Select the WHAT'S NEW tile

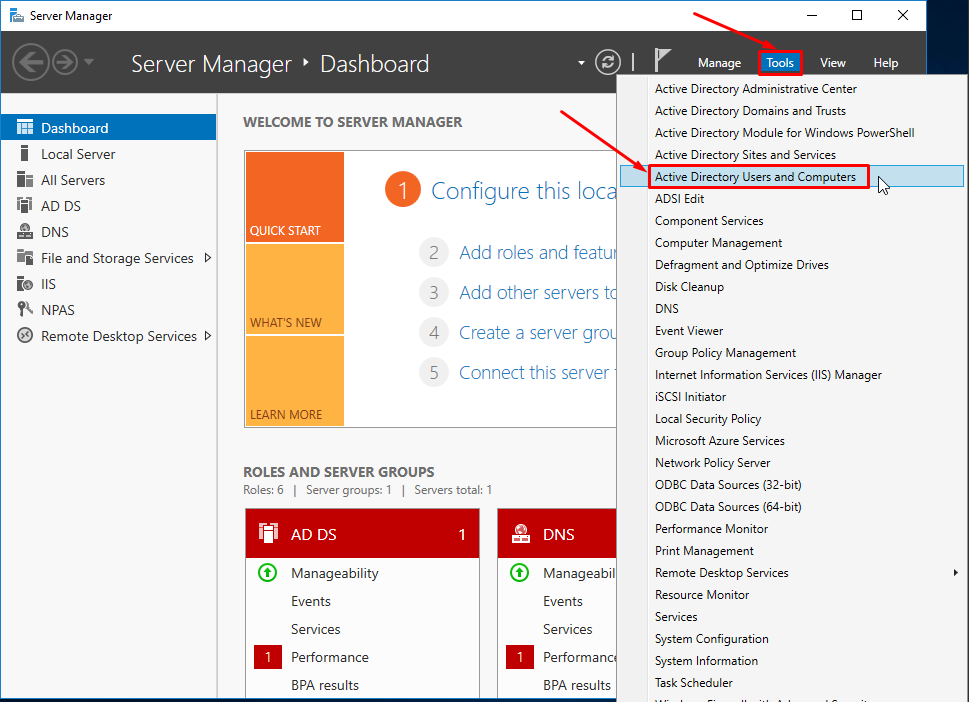(295, 289)
